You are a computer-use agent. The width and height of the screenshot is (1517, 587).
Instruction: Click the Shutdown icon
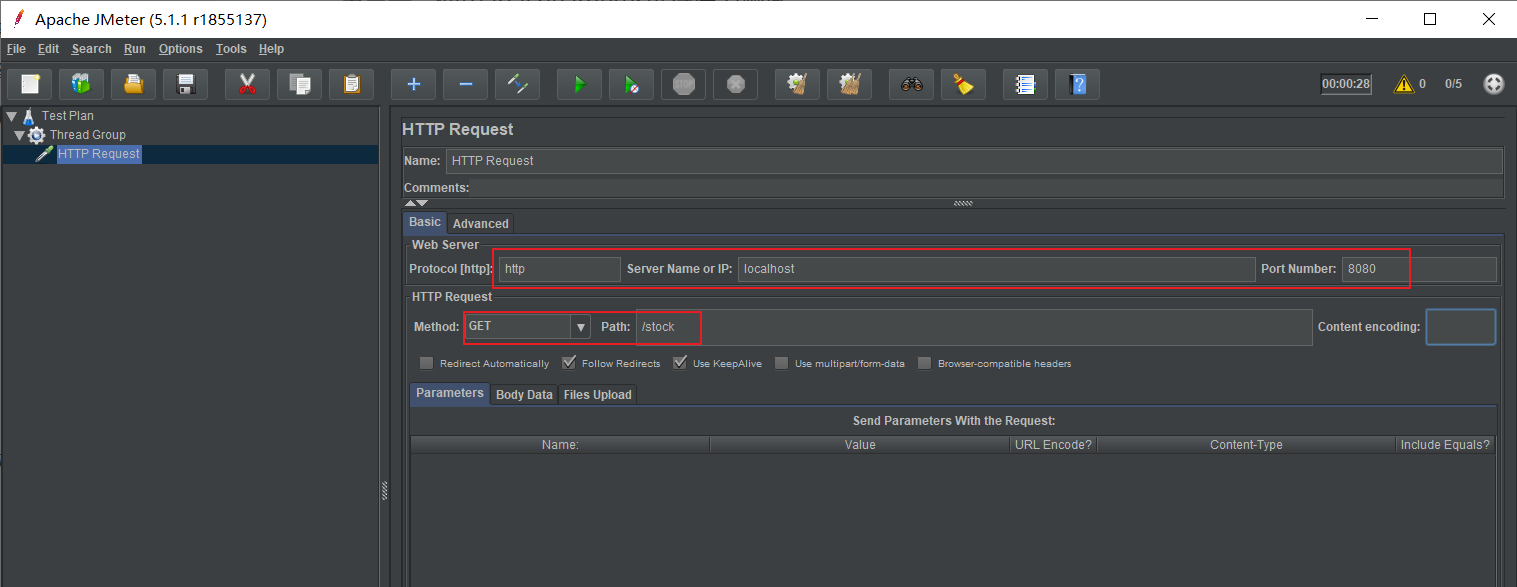[735, 84]
